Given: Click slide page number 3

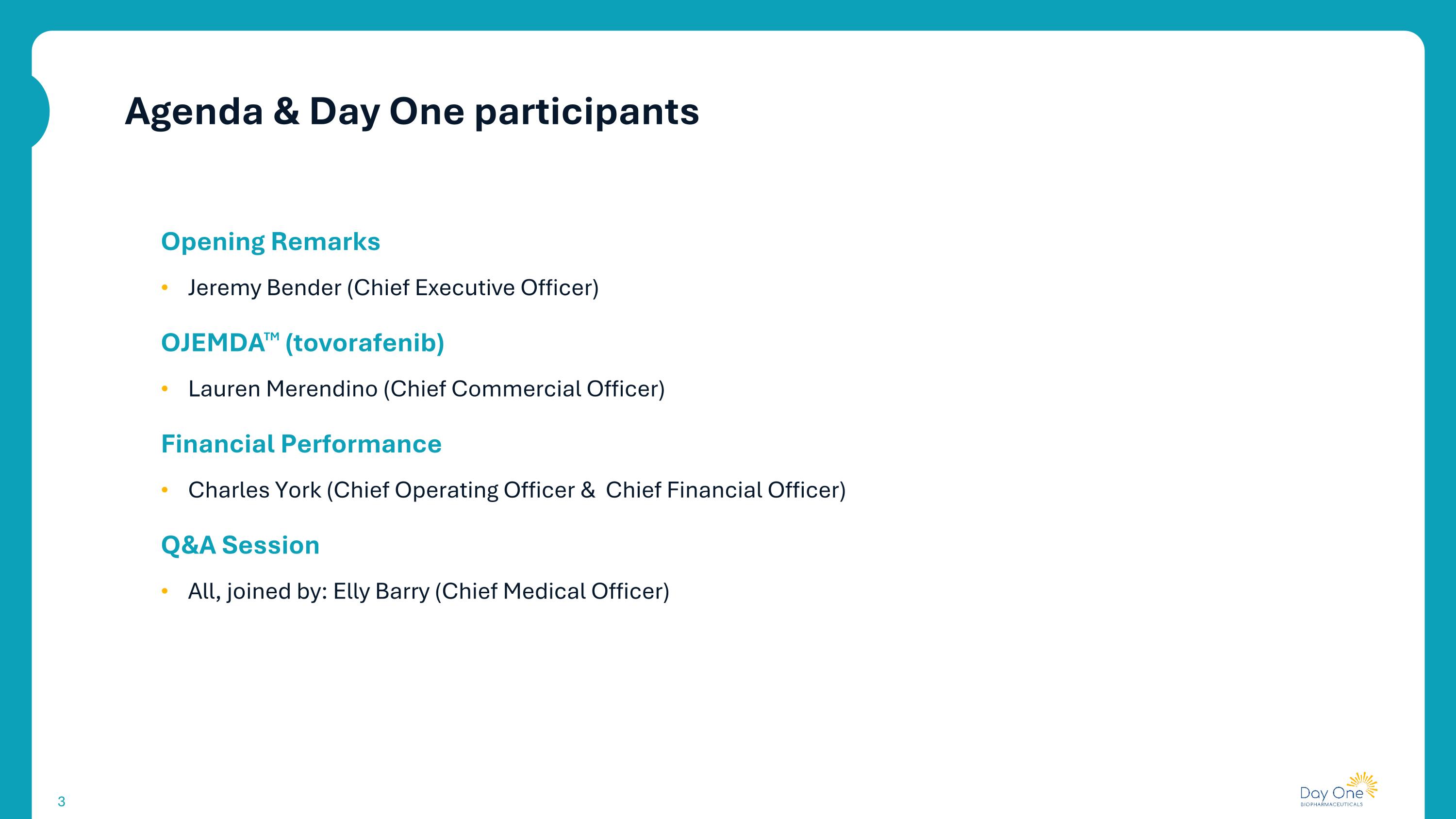Looking at the screenshot, I should click(x=62, y=802).
